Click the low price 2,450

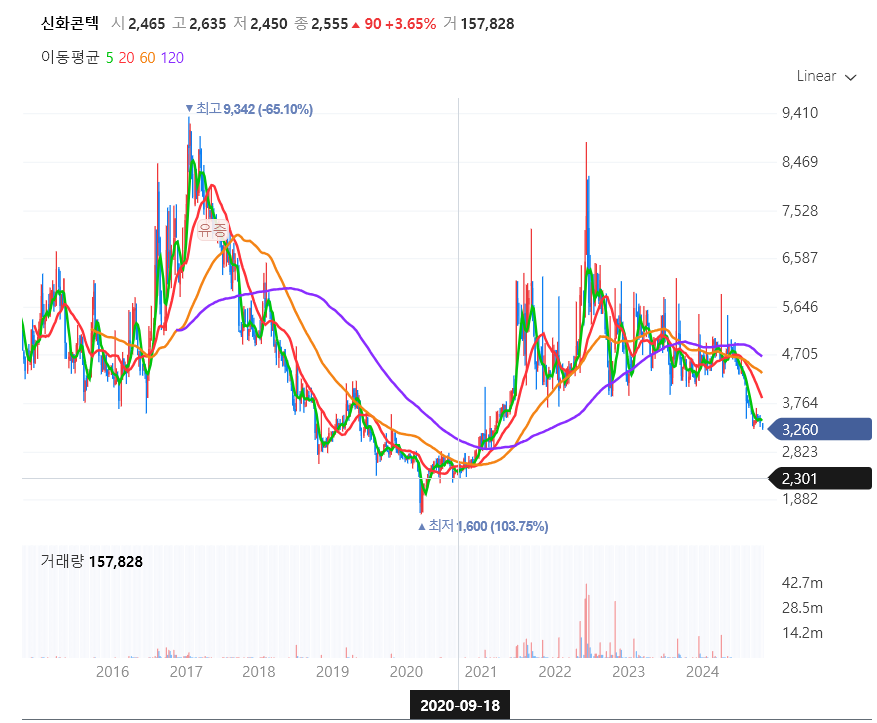point(268,24)
